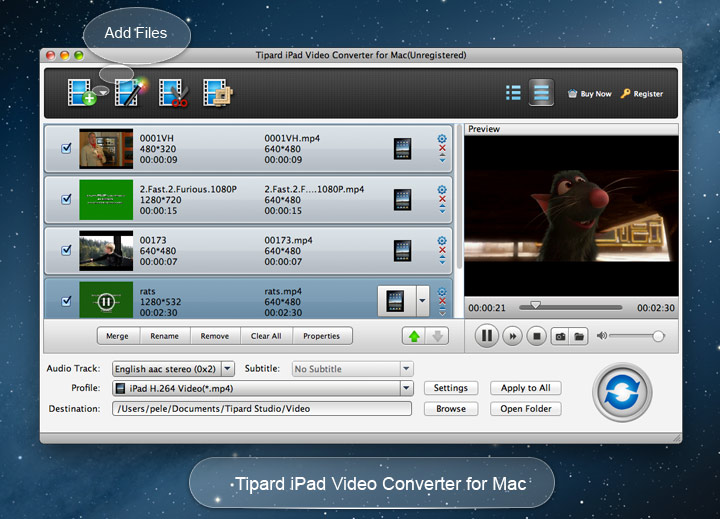720x519 pixels.
Task: Open the Audio Track dropdown
Action: click(174, 369)
